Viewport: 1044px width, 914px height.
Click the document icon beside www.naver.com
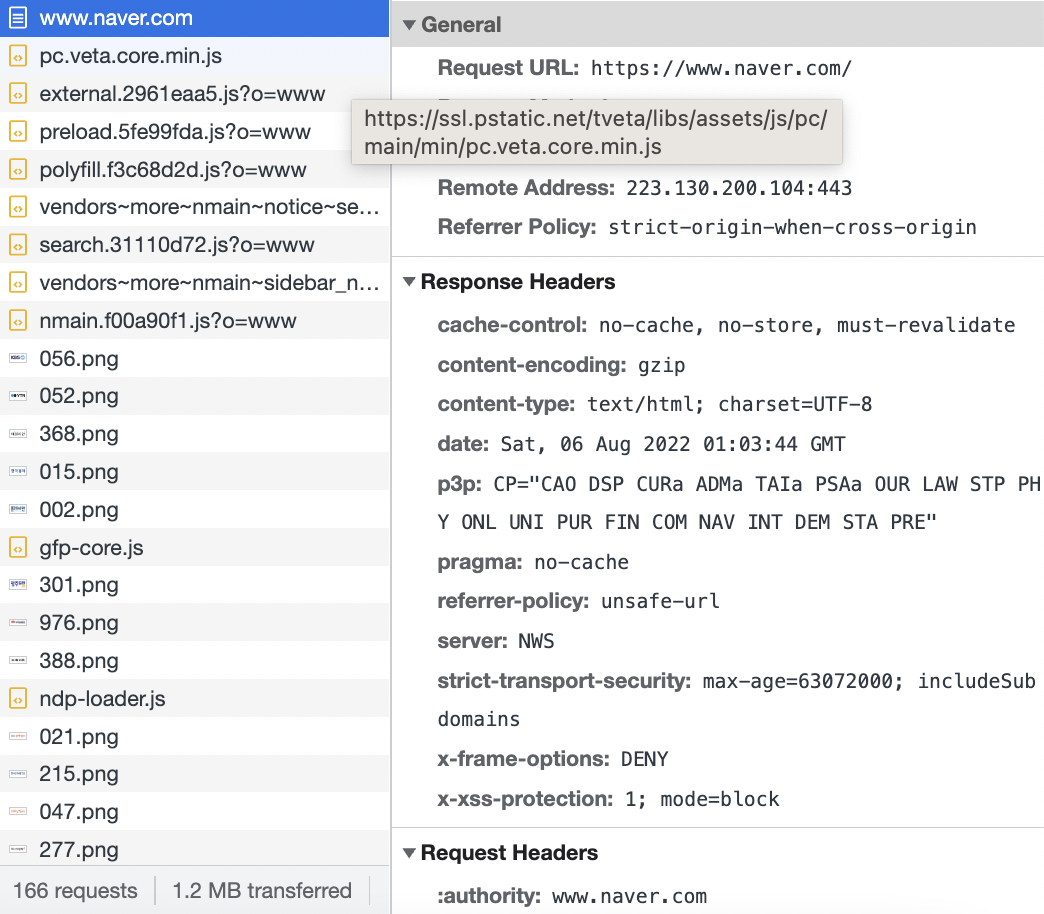click(18, 18)
